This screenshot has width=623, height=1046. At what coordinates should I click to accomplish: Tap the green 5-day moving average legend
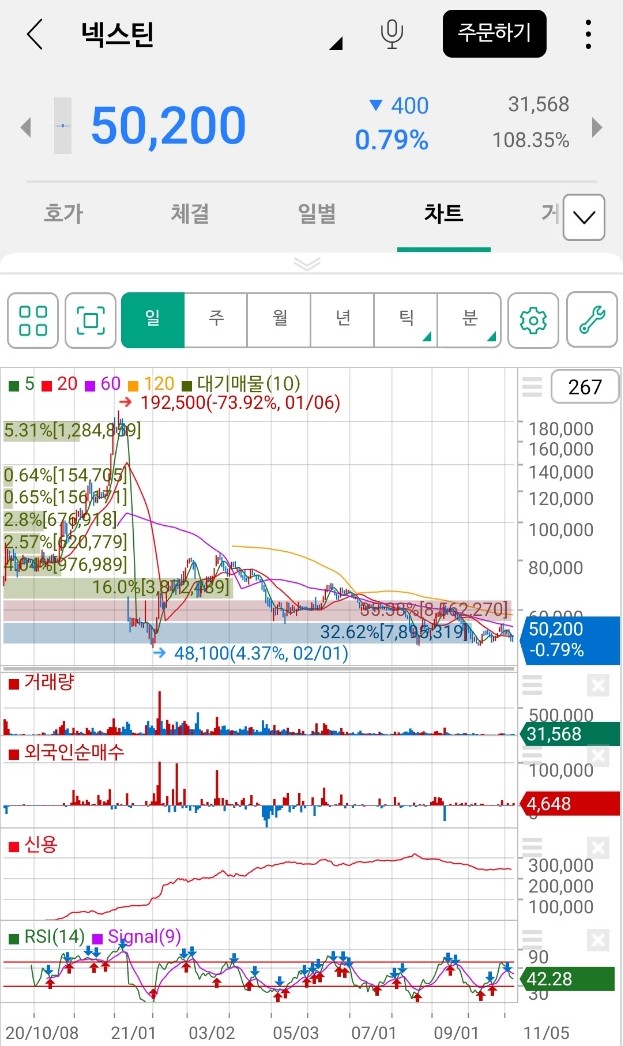tap(21, 384)
